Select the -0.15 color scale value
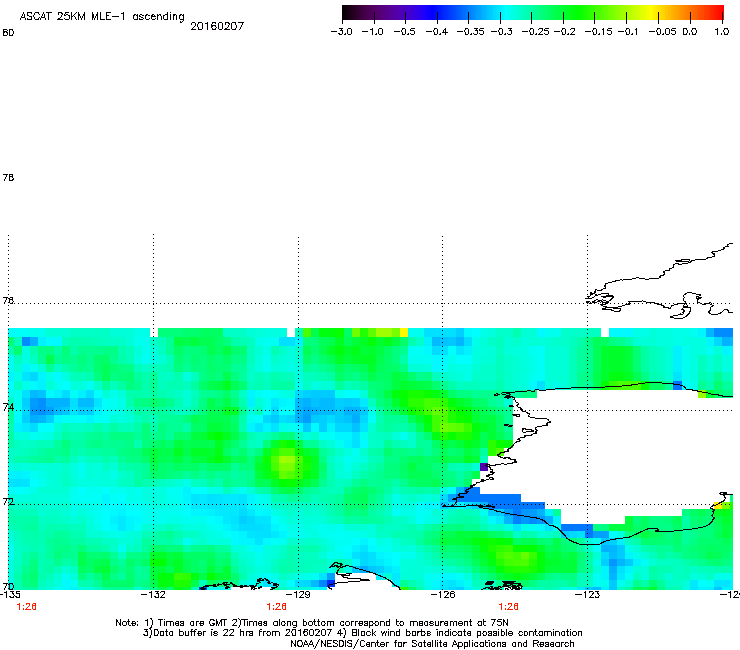Screen dimensions: 740x650 pyautogui.click(x=598, y=32)
